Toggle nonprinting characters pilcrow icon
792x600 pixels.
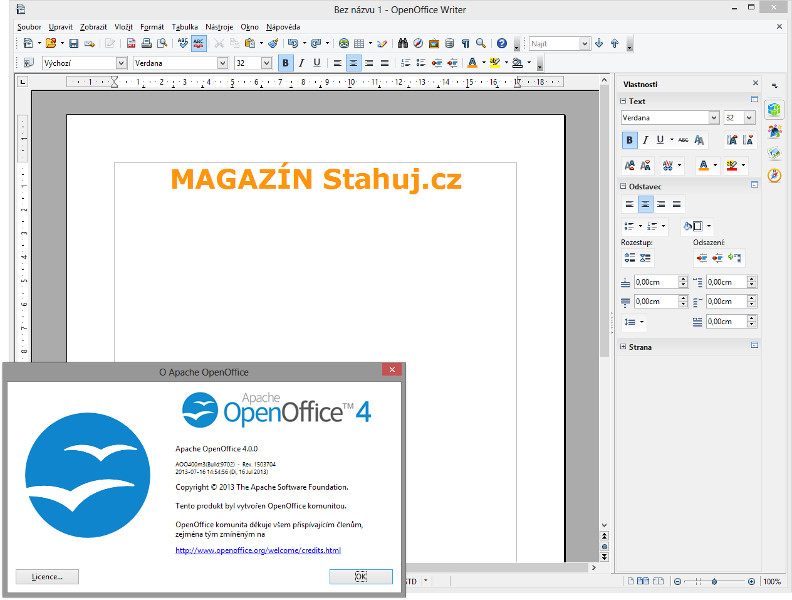(465, 43)
